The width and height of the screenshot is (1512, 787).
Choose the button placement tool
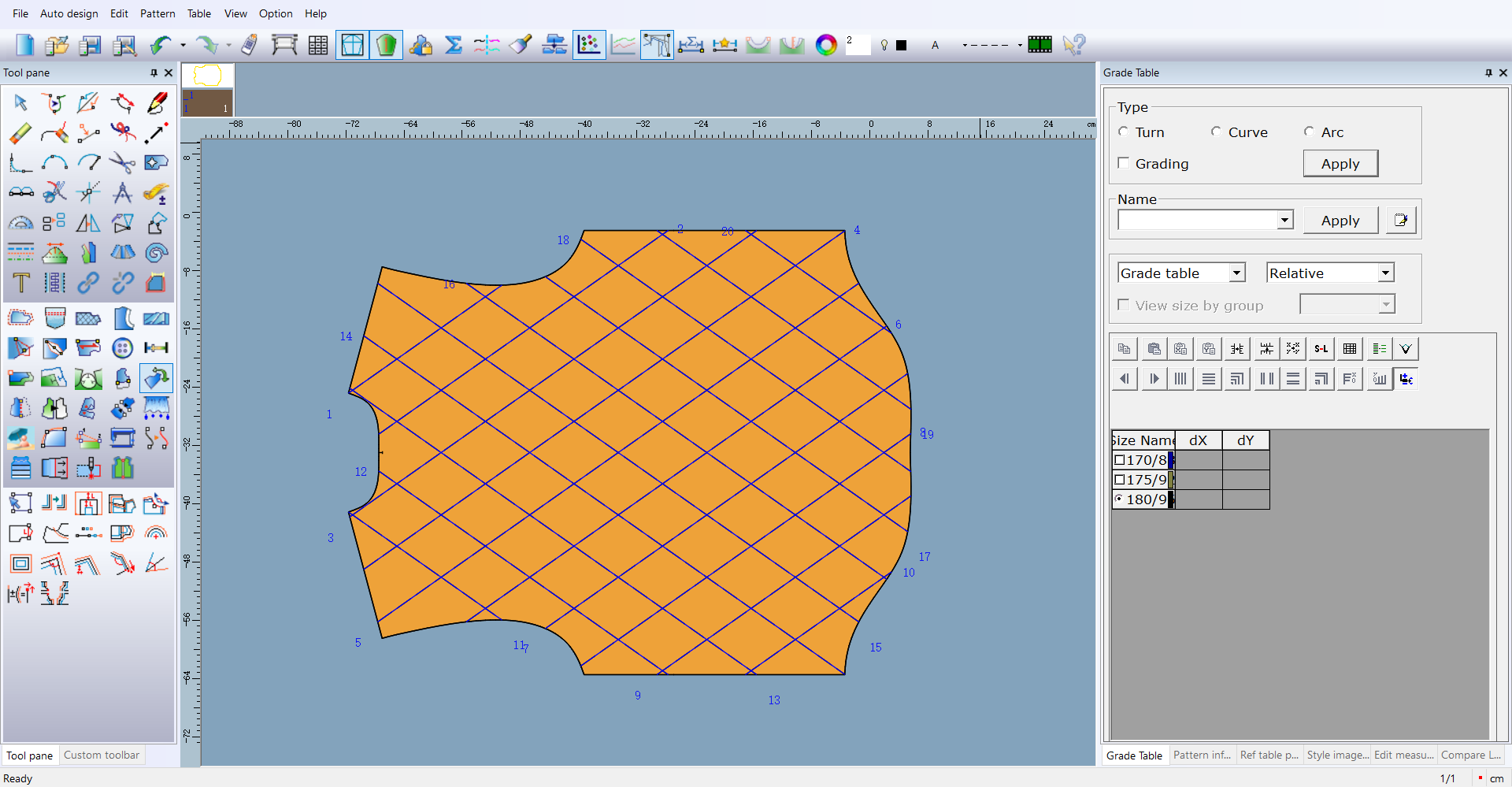pyautogui.click(x=122, y=347)
